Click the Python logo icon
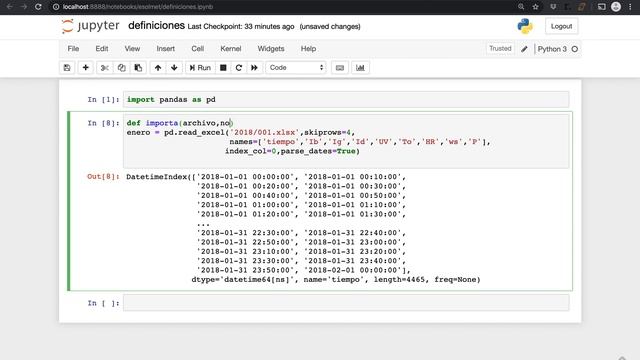The width and height of the screenshot is (640, 360). (525, 26)
